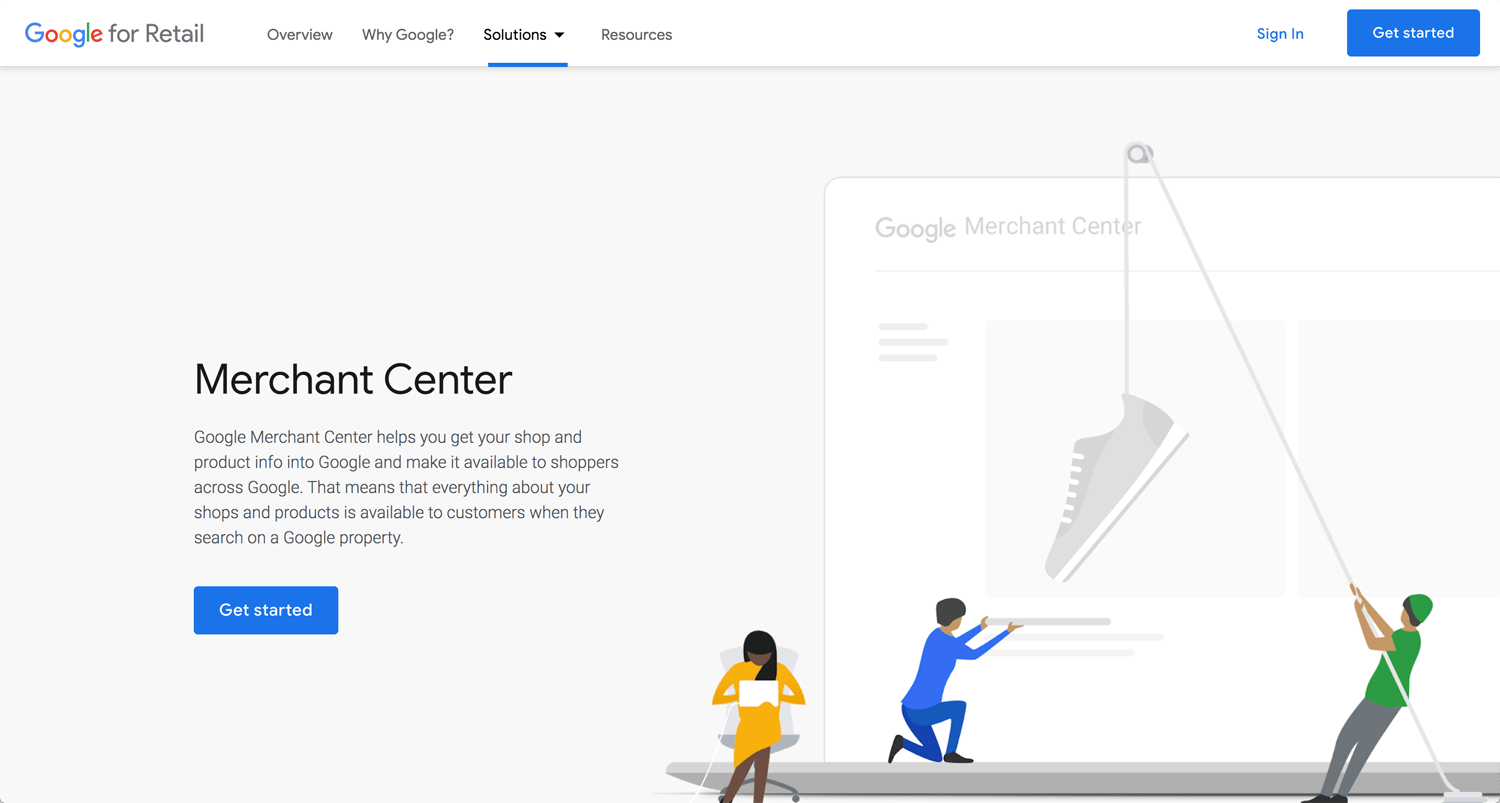Open the Google for Retail logo link
1500x803 pixels.
tap(114, 34)
